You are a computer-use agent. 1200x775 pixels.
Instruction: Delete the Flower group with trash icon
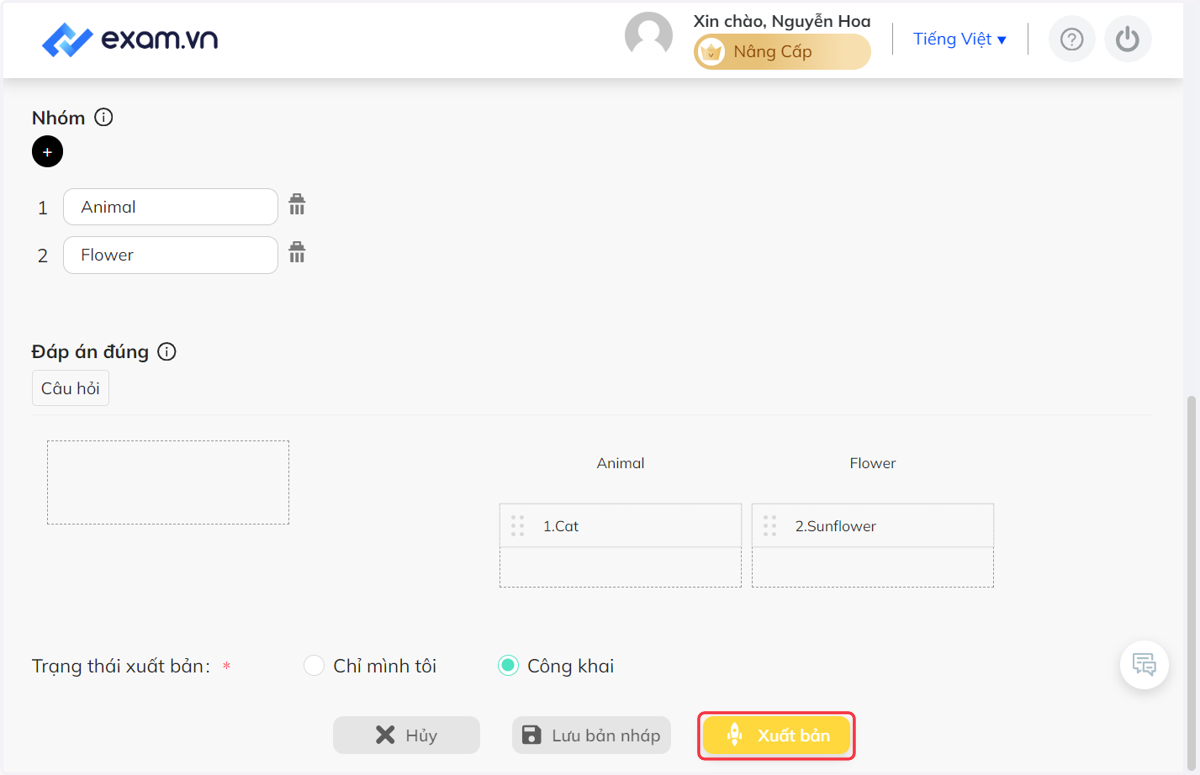(x=297, y=252)
